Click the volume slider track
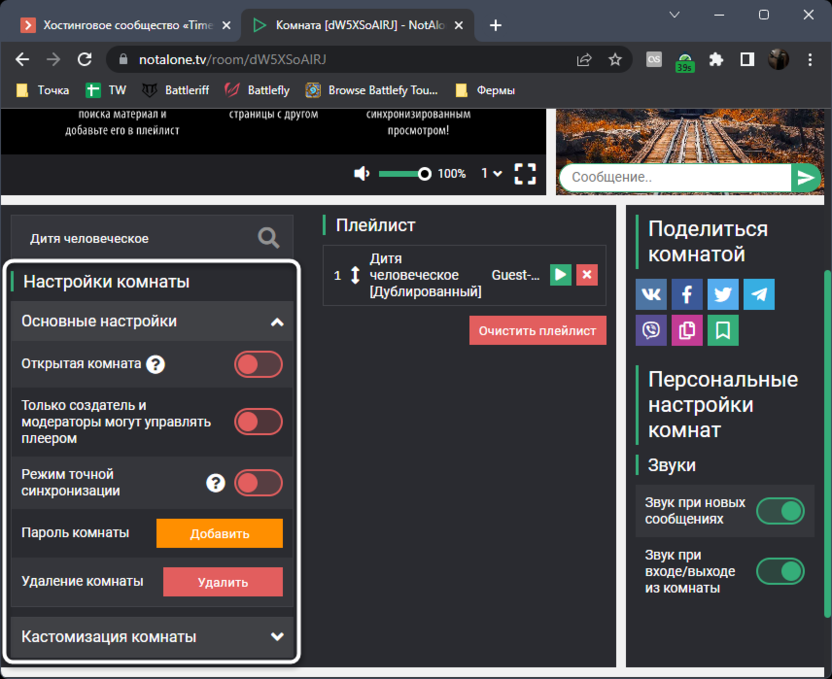This screenshot has width=832, height=679. pos(400,174)
